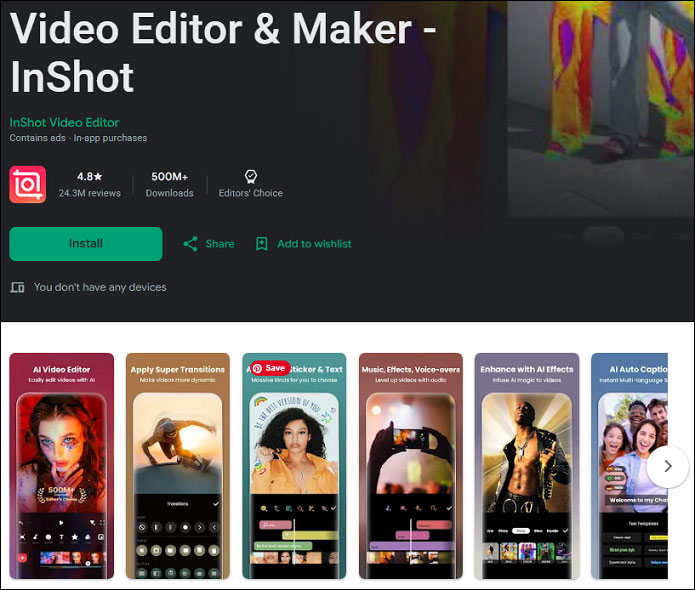
Task: Open the Apply Super Transitions screenshot
Action: pos(178,466)
